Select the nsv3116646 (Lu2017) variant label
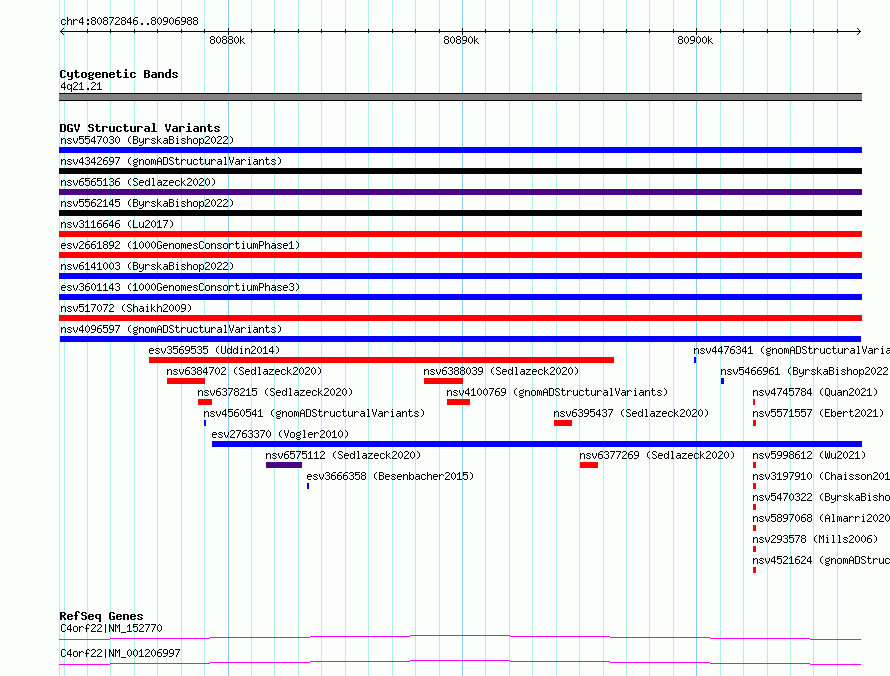The image size is (890, 676). pyautogui.click(x=117, y=224)
